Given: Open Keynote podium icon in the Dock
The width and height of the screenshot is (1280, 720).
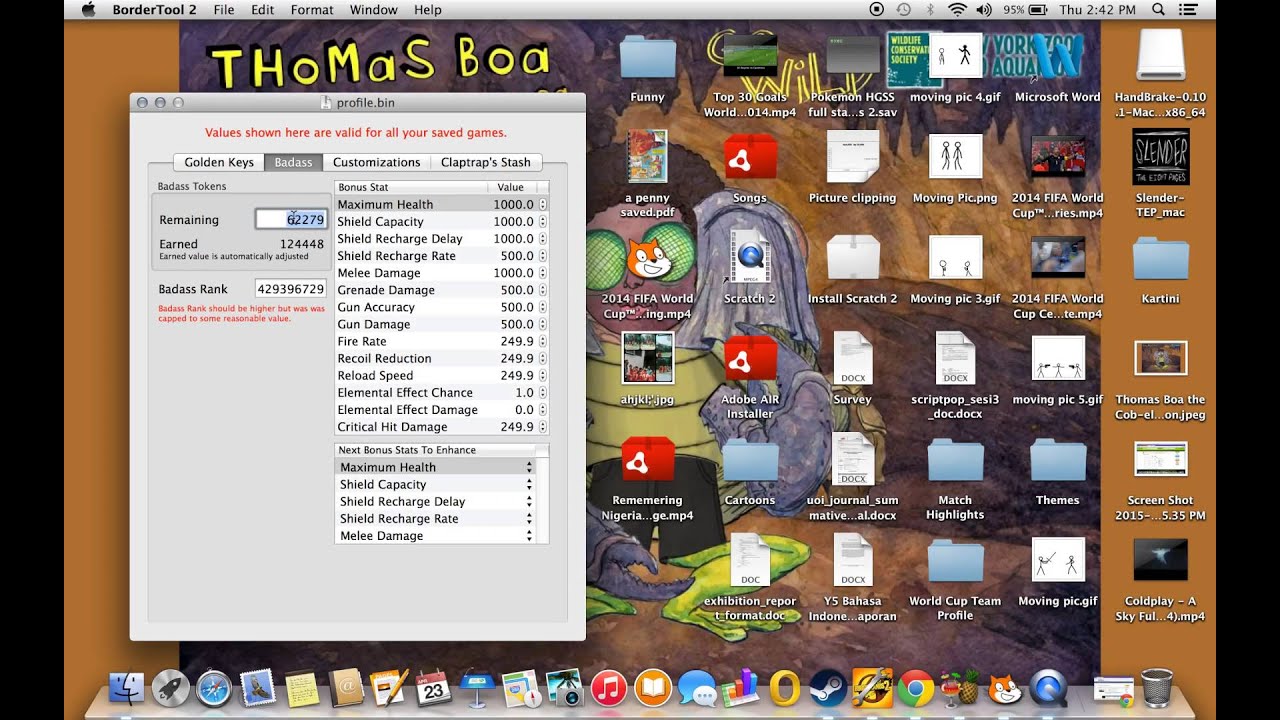Looking at the screenshot, I should pyautogui.click(x=477, y=688).
